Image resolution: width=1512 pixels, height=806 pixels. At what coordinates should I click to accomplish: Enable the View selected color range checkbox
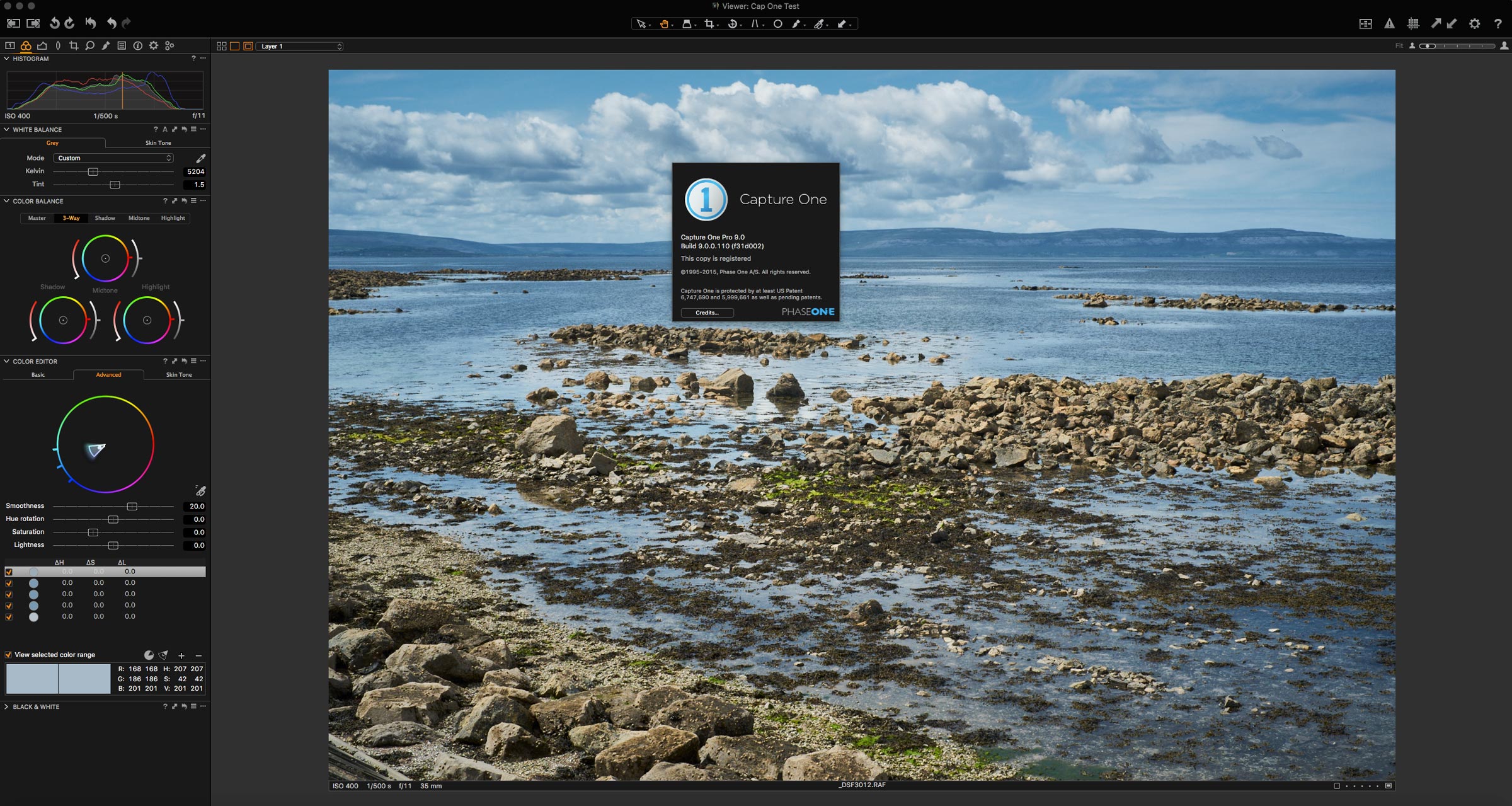pyautogui.click(x=8, y=655)
